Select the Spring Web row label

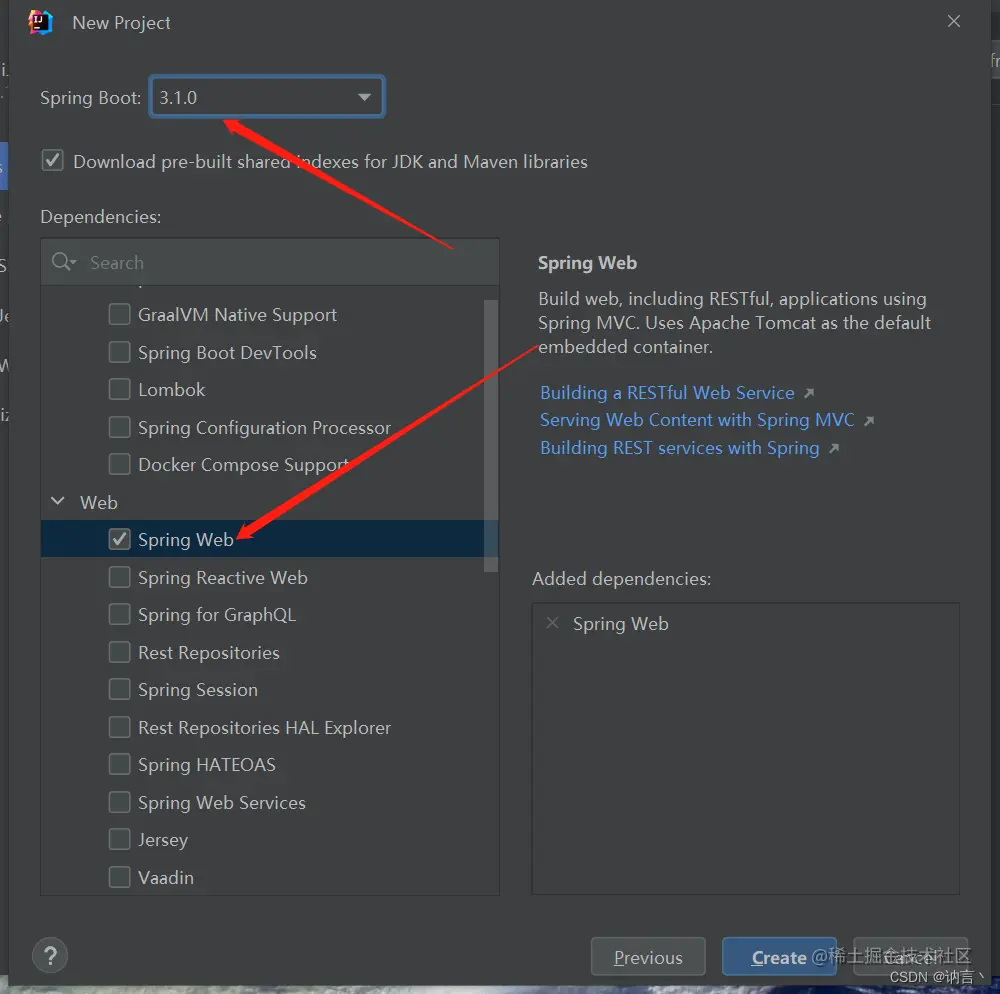(186, 540)
